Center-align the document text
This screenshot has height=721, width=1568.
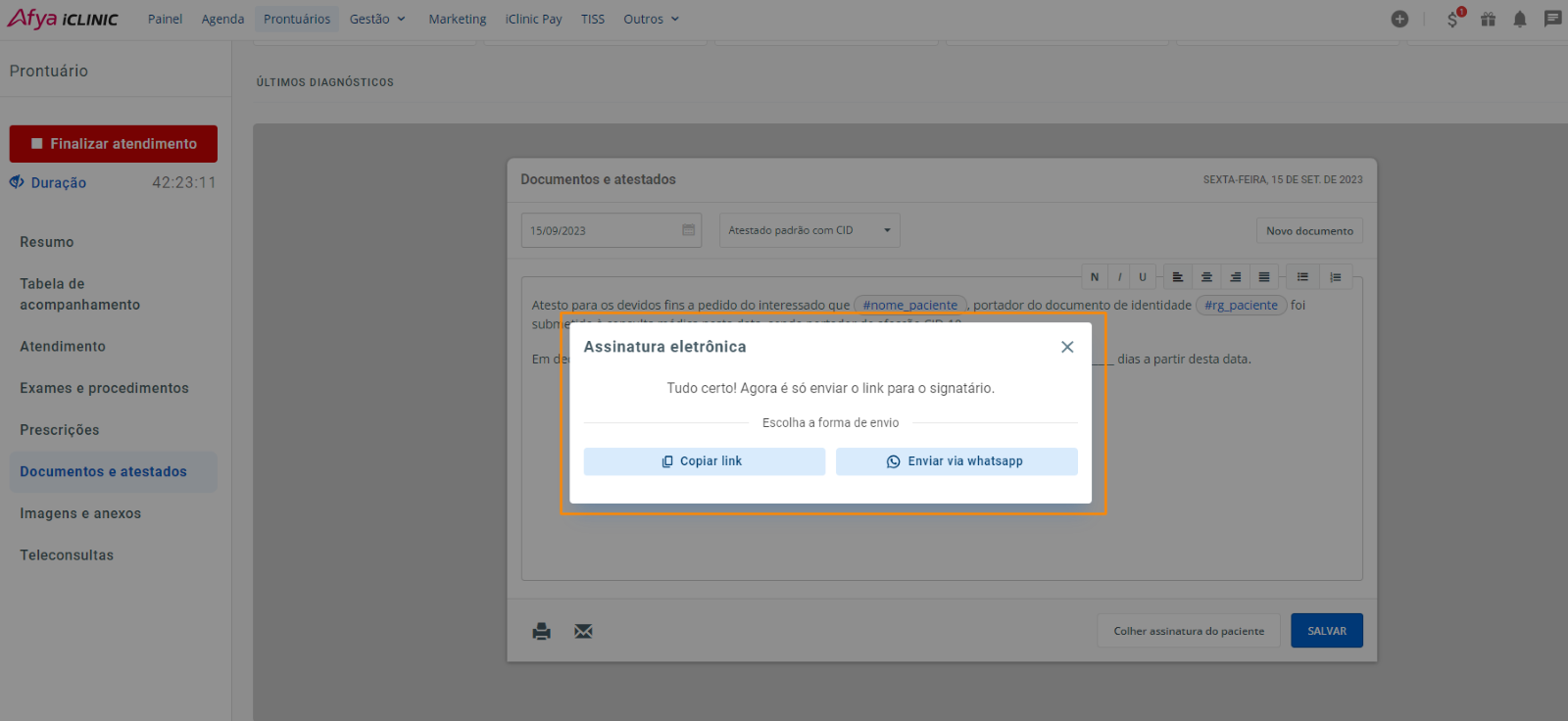pyautogui.click(x=1206, y=277)
